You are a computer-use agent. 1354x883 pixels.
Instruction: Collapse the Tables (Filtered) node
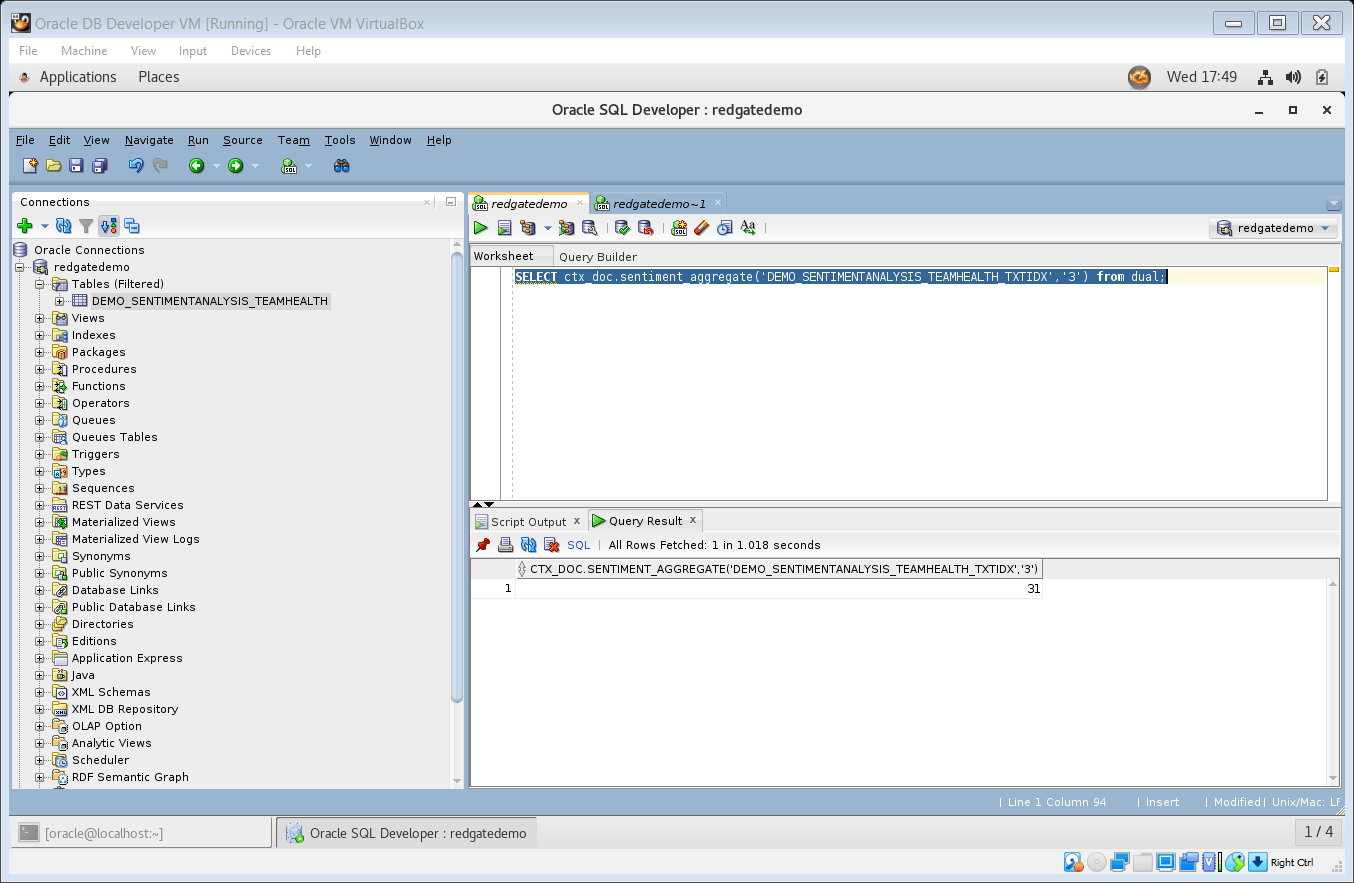40,284
